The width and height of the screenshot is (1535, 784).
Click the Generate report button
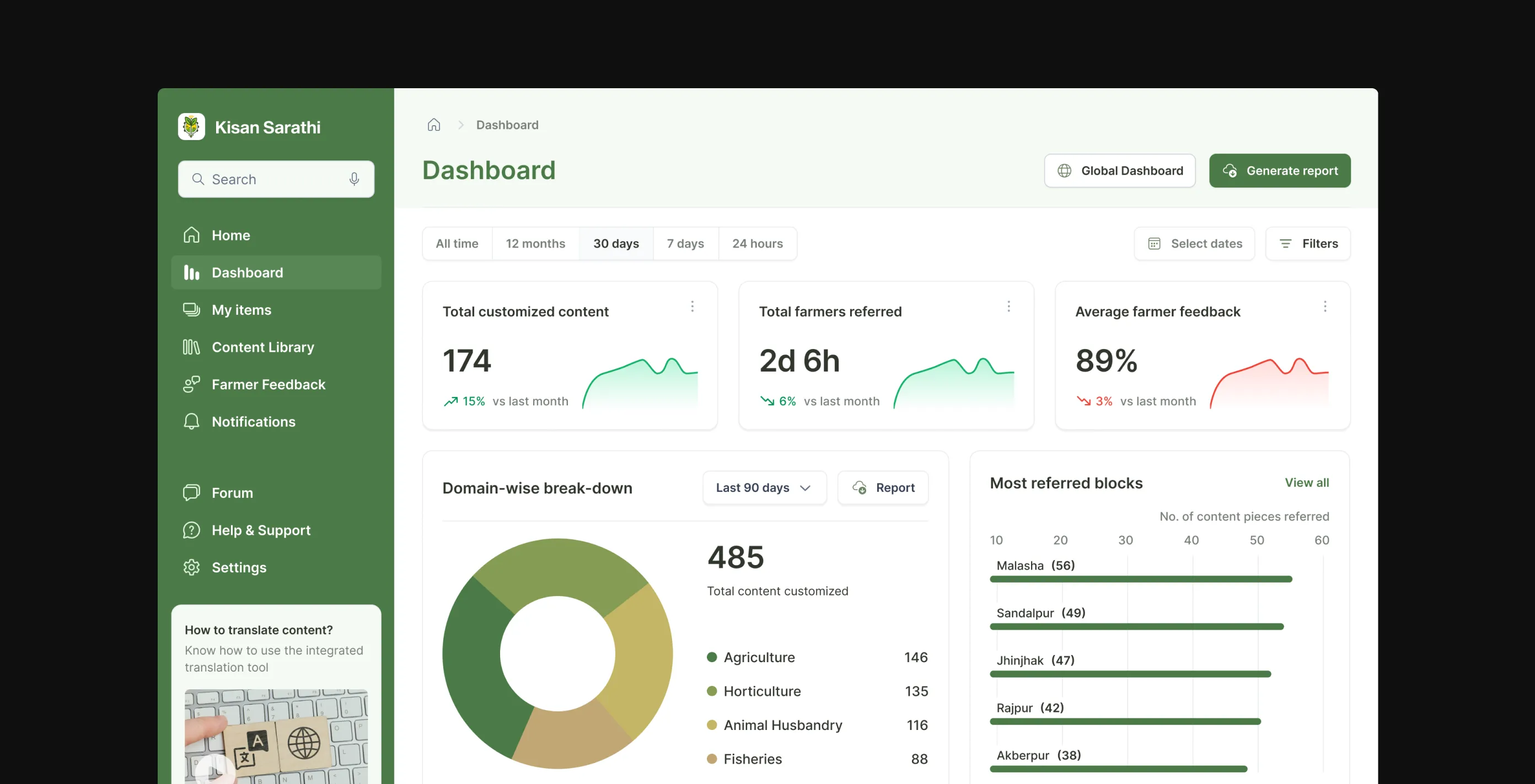pyautogui.click(x=1280, y=171)
